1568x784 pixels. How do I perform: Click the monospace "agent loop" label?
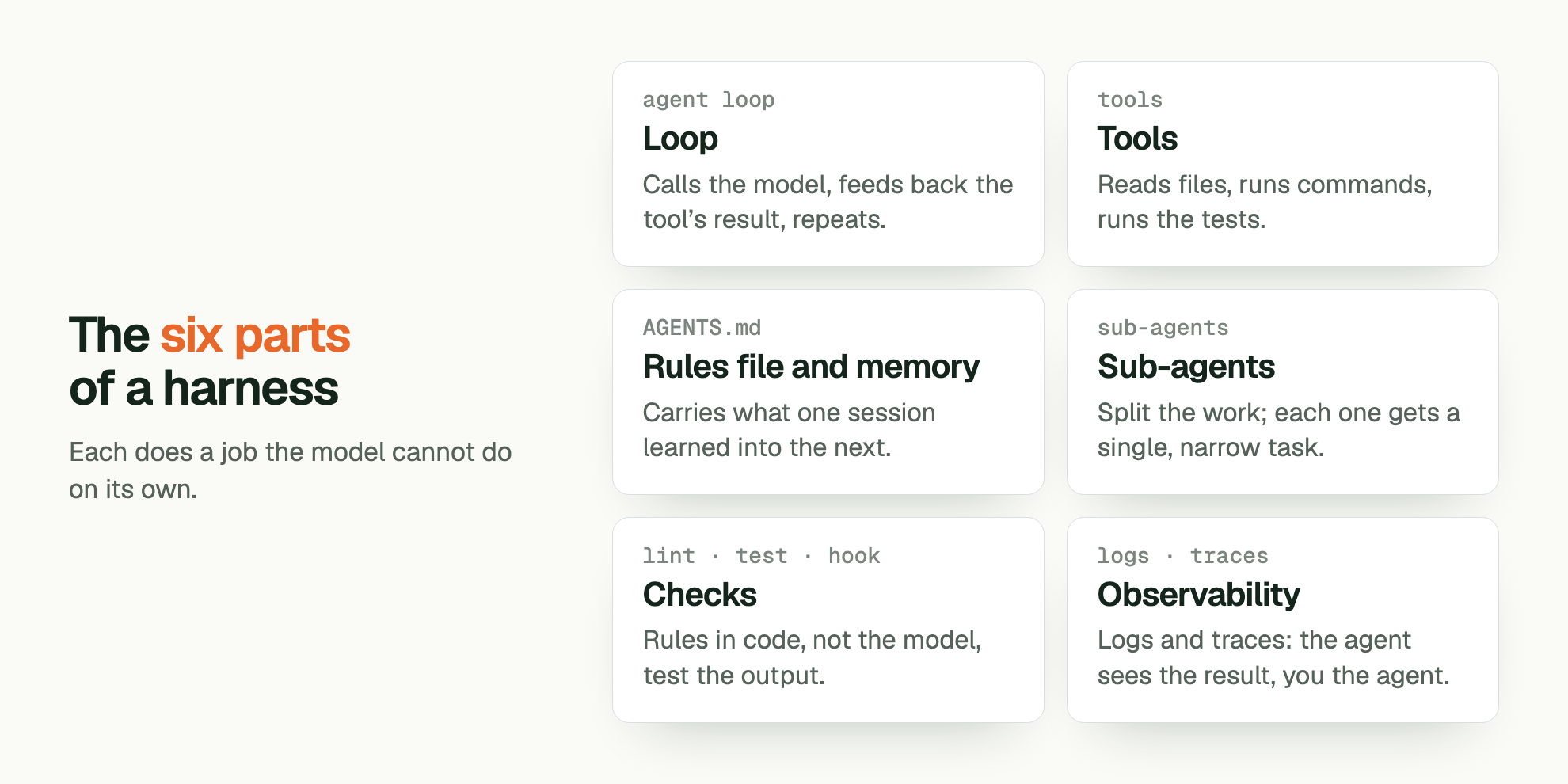(709, 100)
